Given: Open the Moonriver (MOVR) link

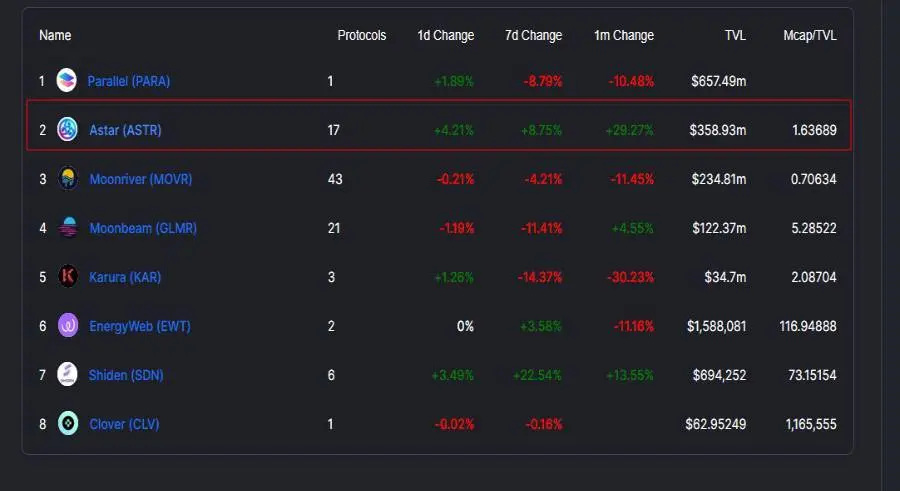Looking at the screenshot, I should click(x=141, y=179).
